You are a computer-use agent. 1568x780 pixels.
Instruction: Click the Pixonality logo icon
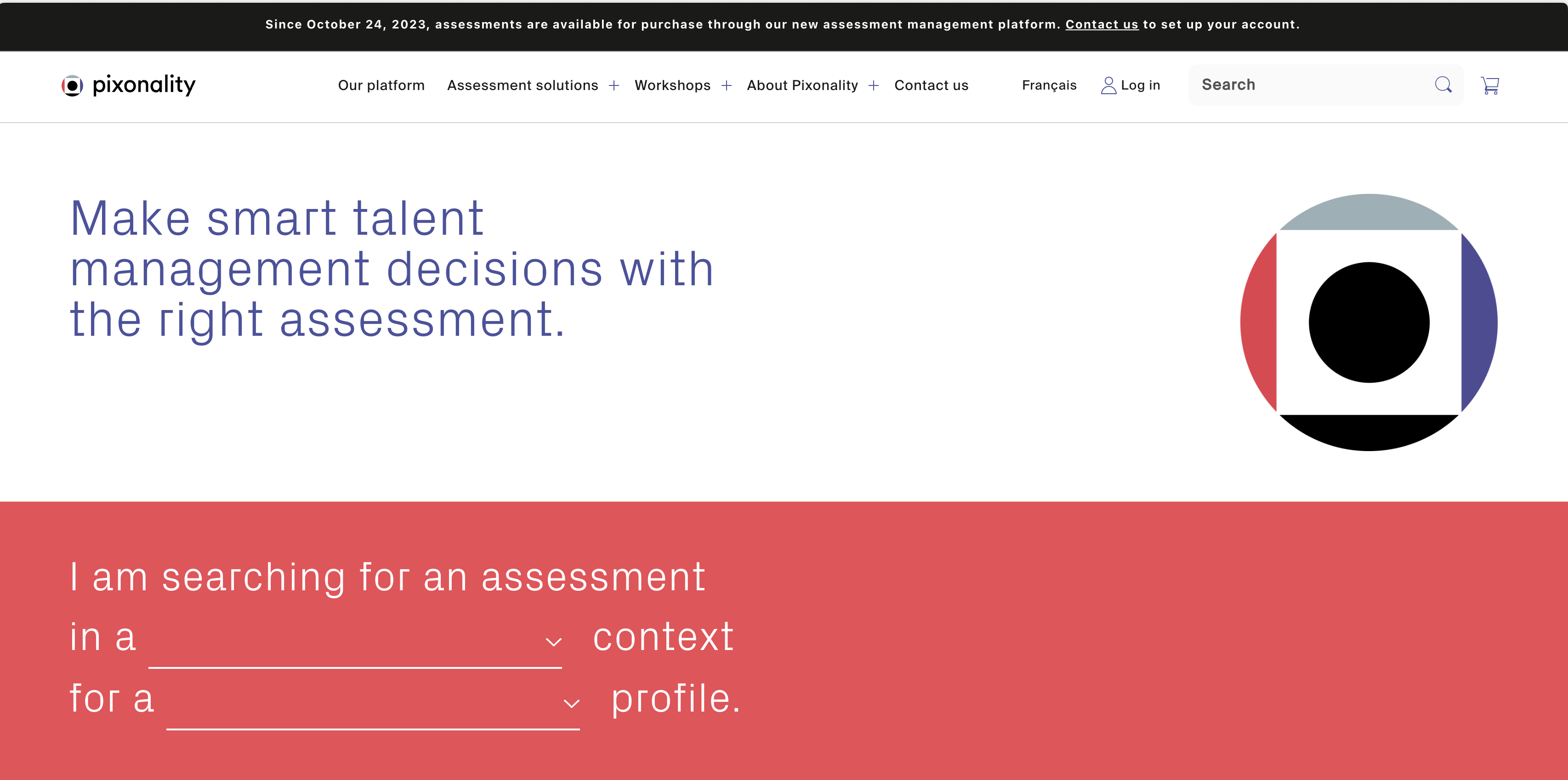72,84
